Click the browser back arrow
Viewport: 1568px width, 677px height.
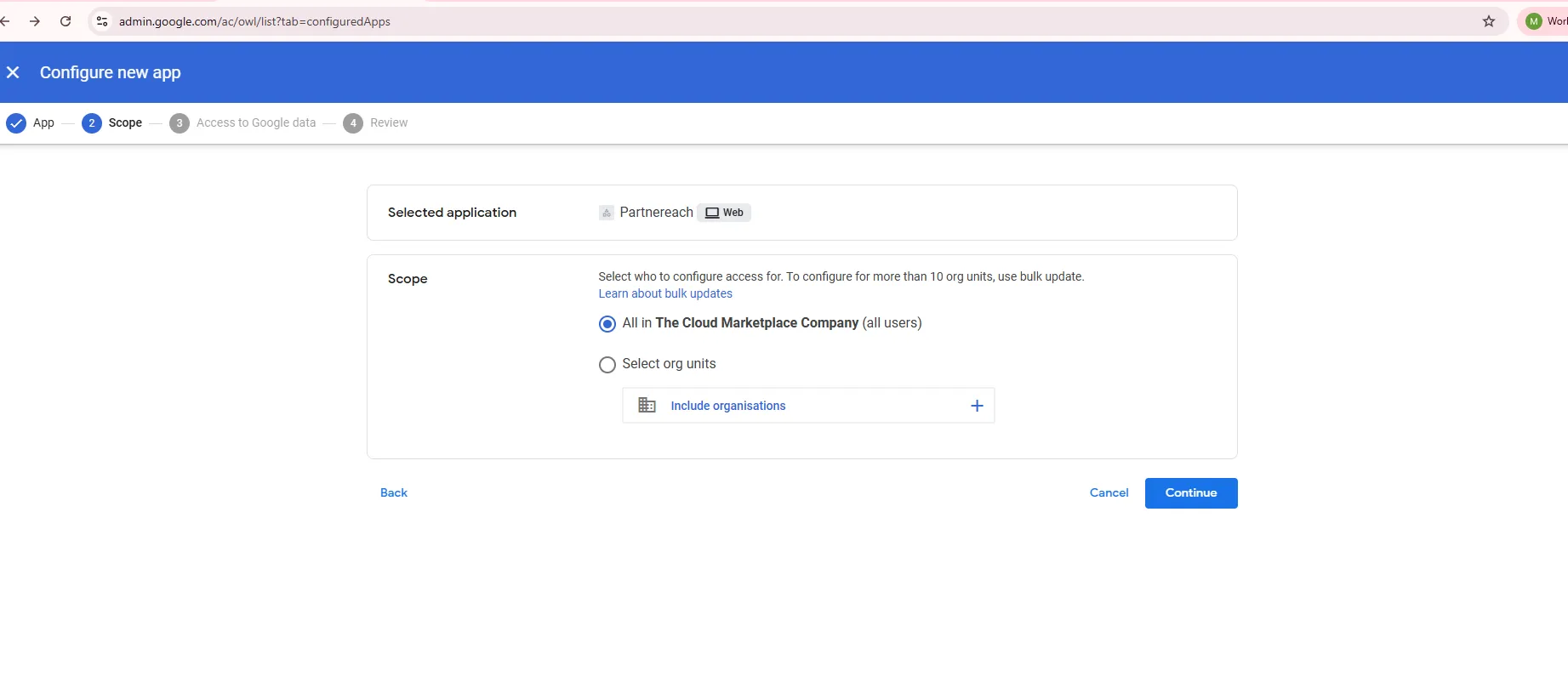(4, 21)
